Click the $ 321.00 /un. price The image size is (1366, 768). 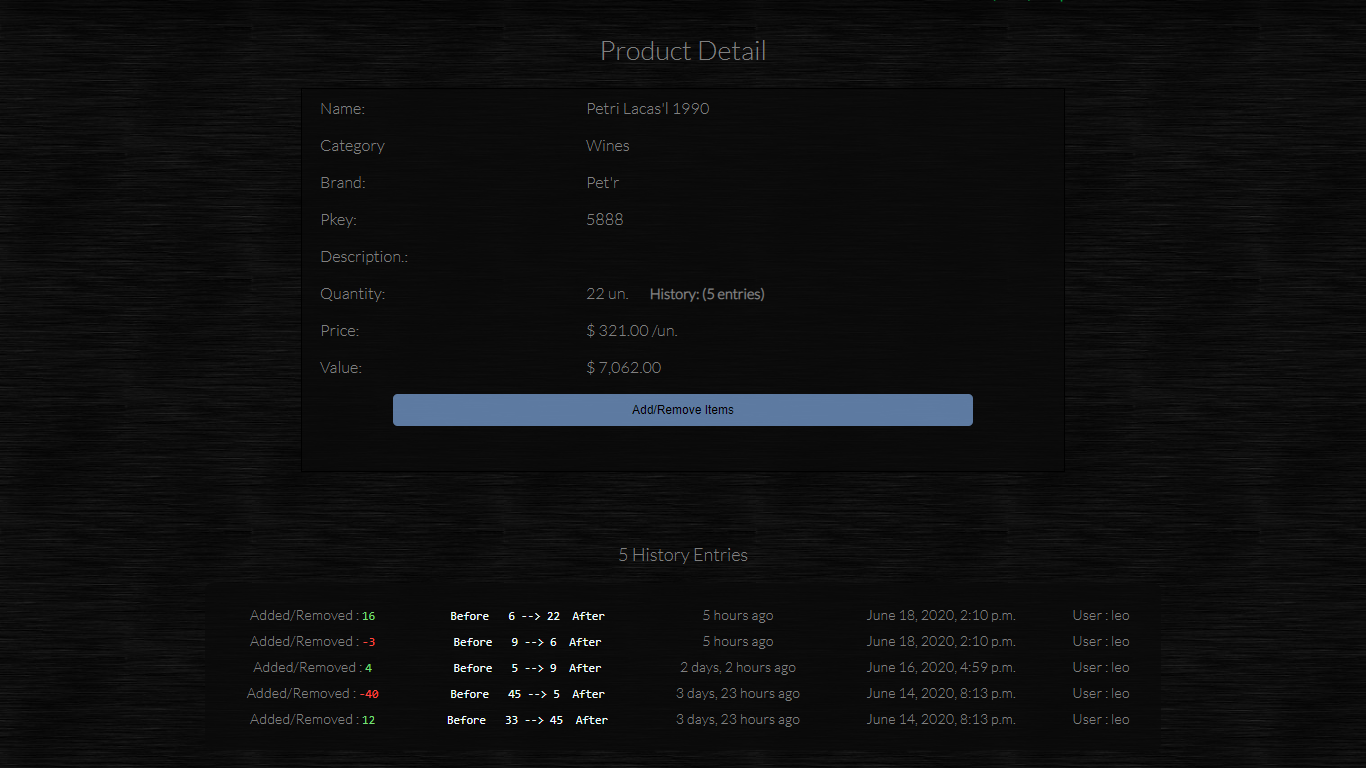tap(631, 330)
